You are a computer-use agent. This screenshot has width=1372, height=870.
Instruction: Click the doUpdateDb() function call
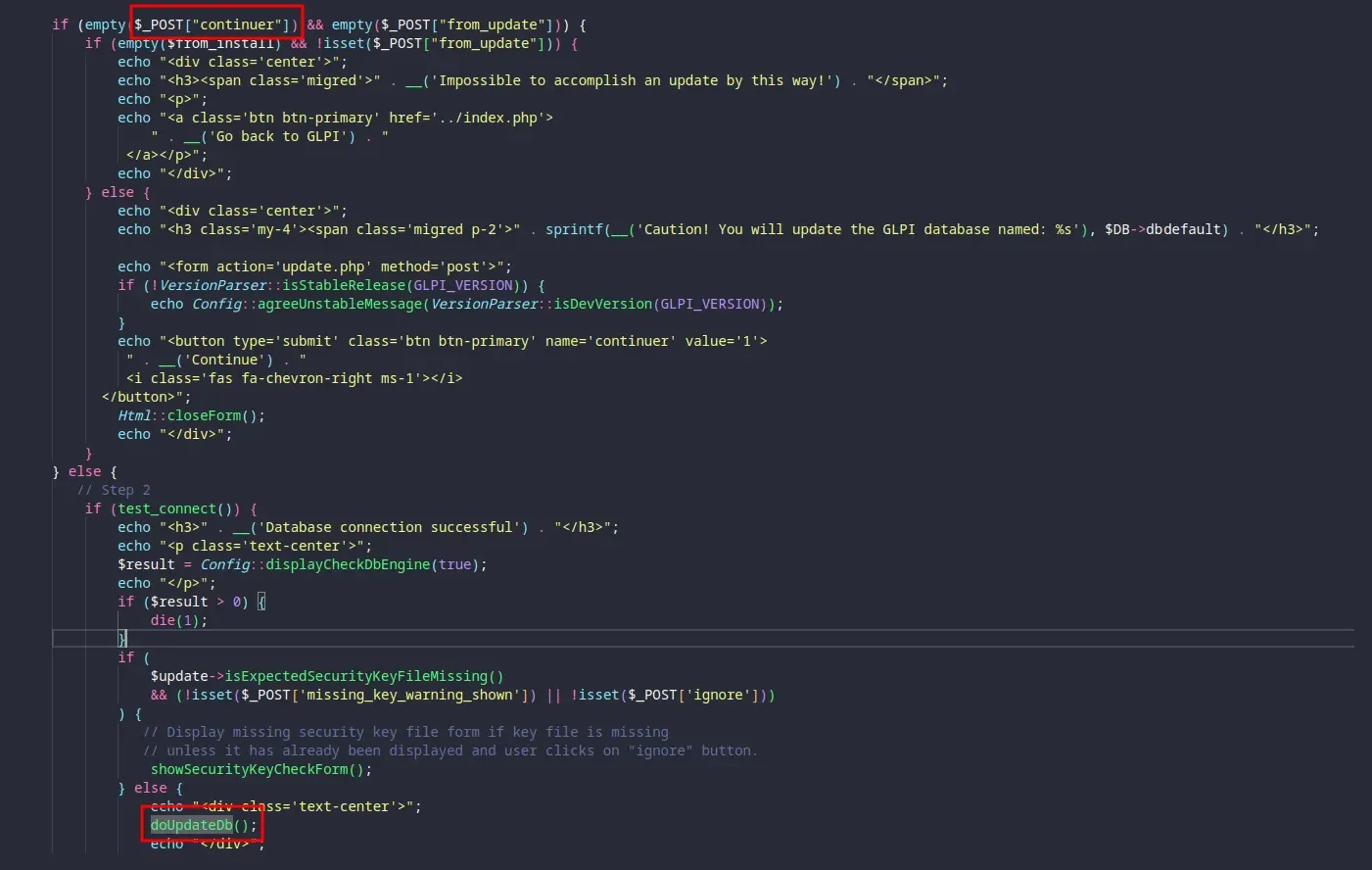pos(204,825)
